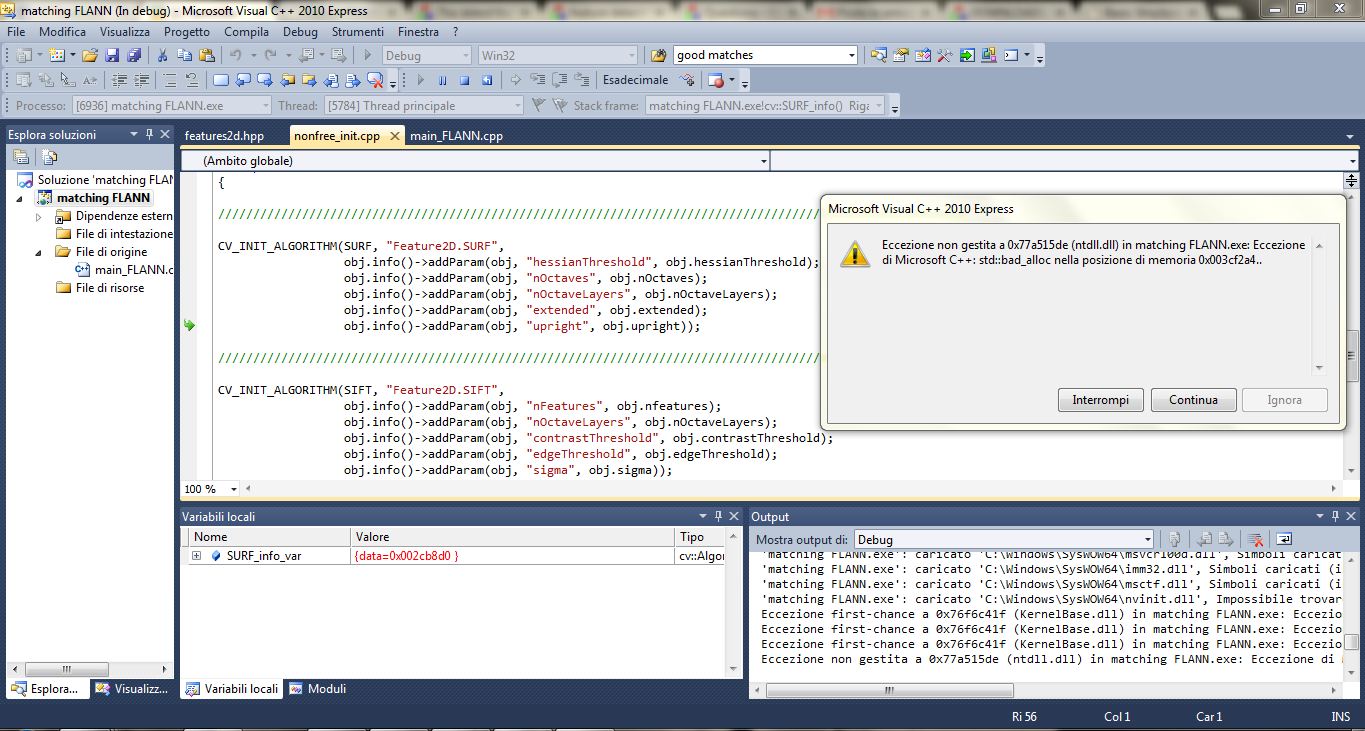The image size is (1365, 731).
Task: Open Solution Explorer icon in toolbar
Action: [x=878, y=55]
